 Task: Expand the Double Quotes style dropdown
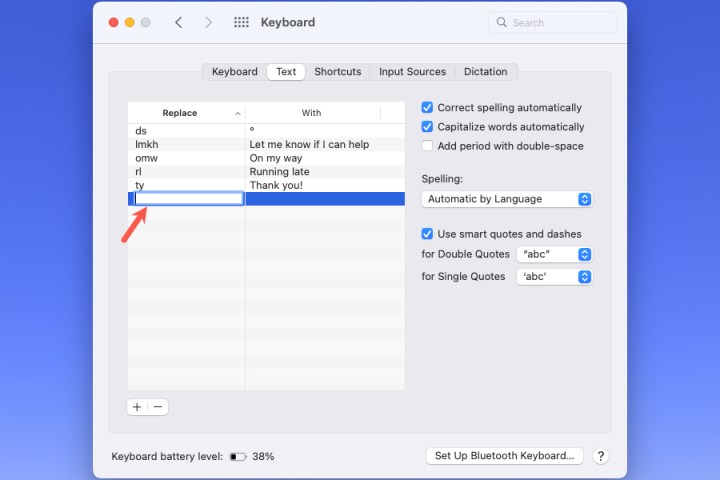(x=554, y=254)
